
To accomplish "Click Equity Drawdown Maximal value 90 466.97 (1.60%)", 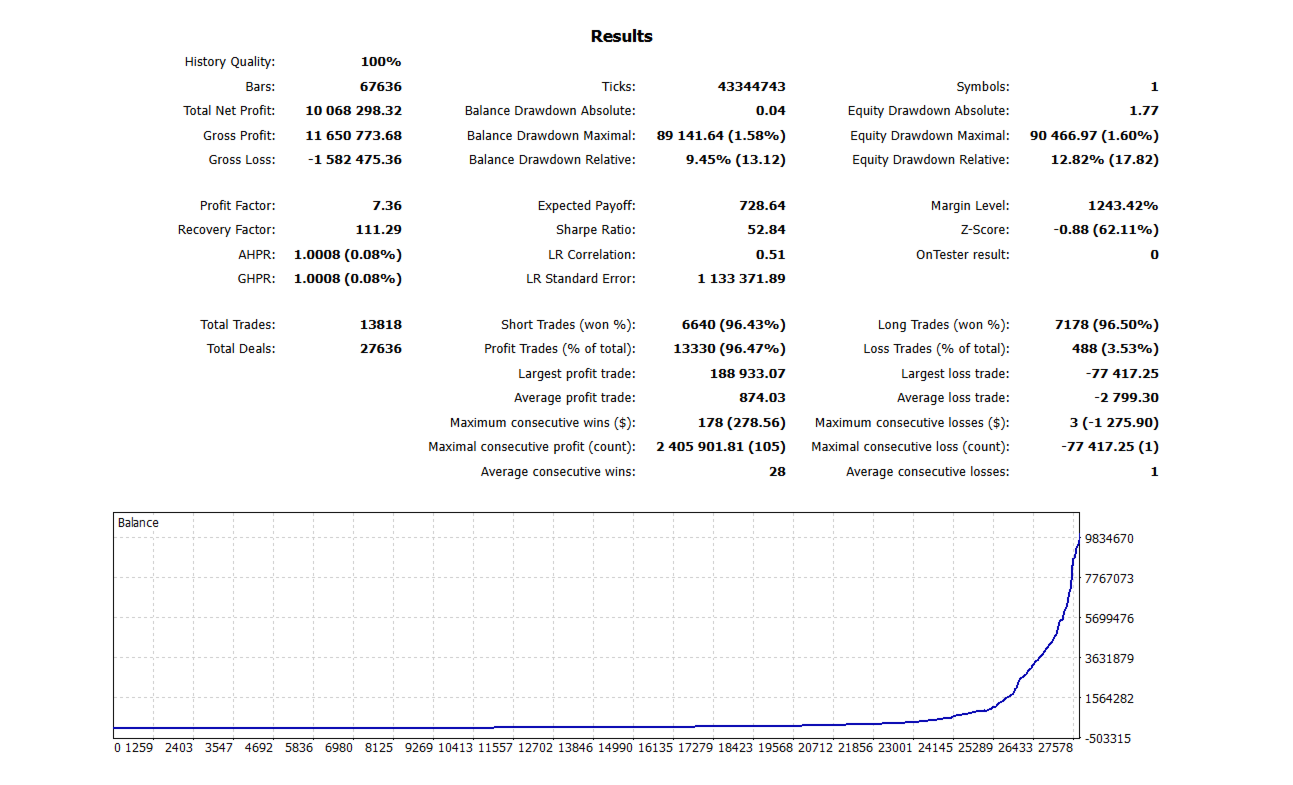I will [x=1095, y=135].
